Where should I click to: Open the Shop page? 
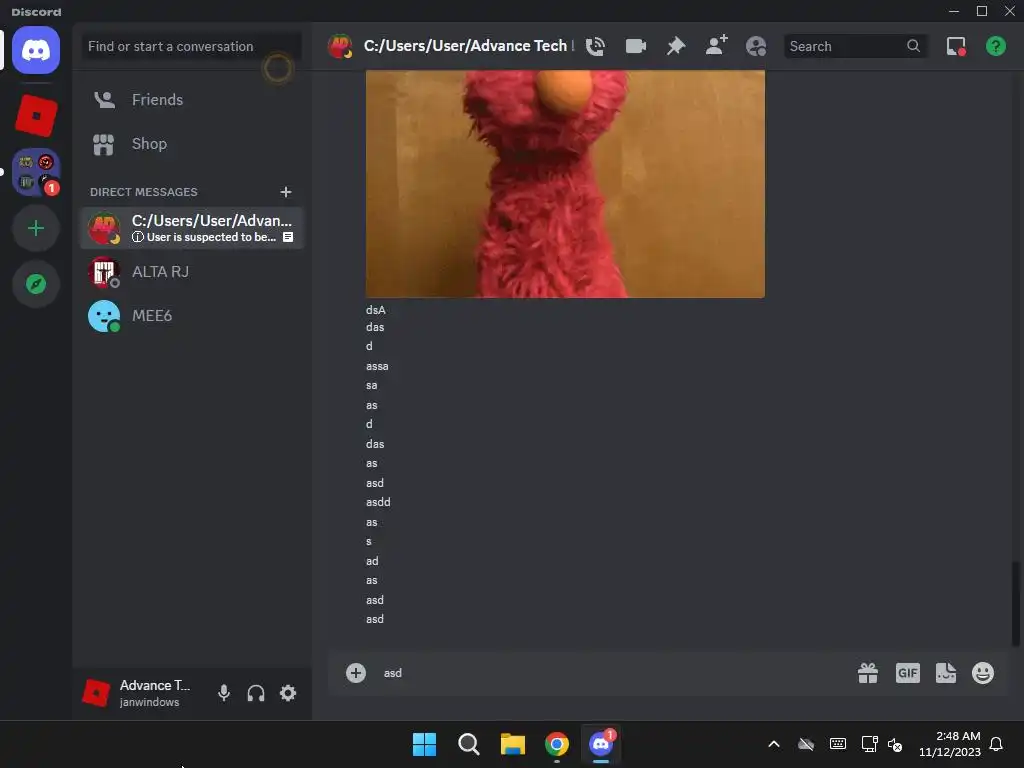point(192,144)
